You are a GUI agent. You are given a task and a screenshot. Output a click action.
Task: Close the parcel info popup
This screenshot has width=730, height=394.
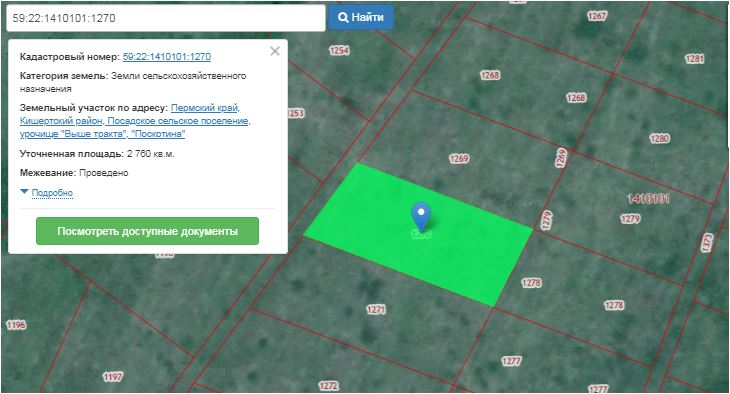tap(275, 51)
